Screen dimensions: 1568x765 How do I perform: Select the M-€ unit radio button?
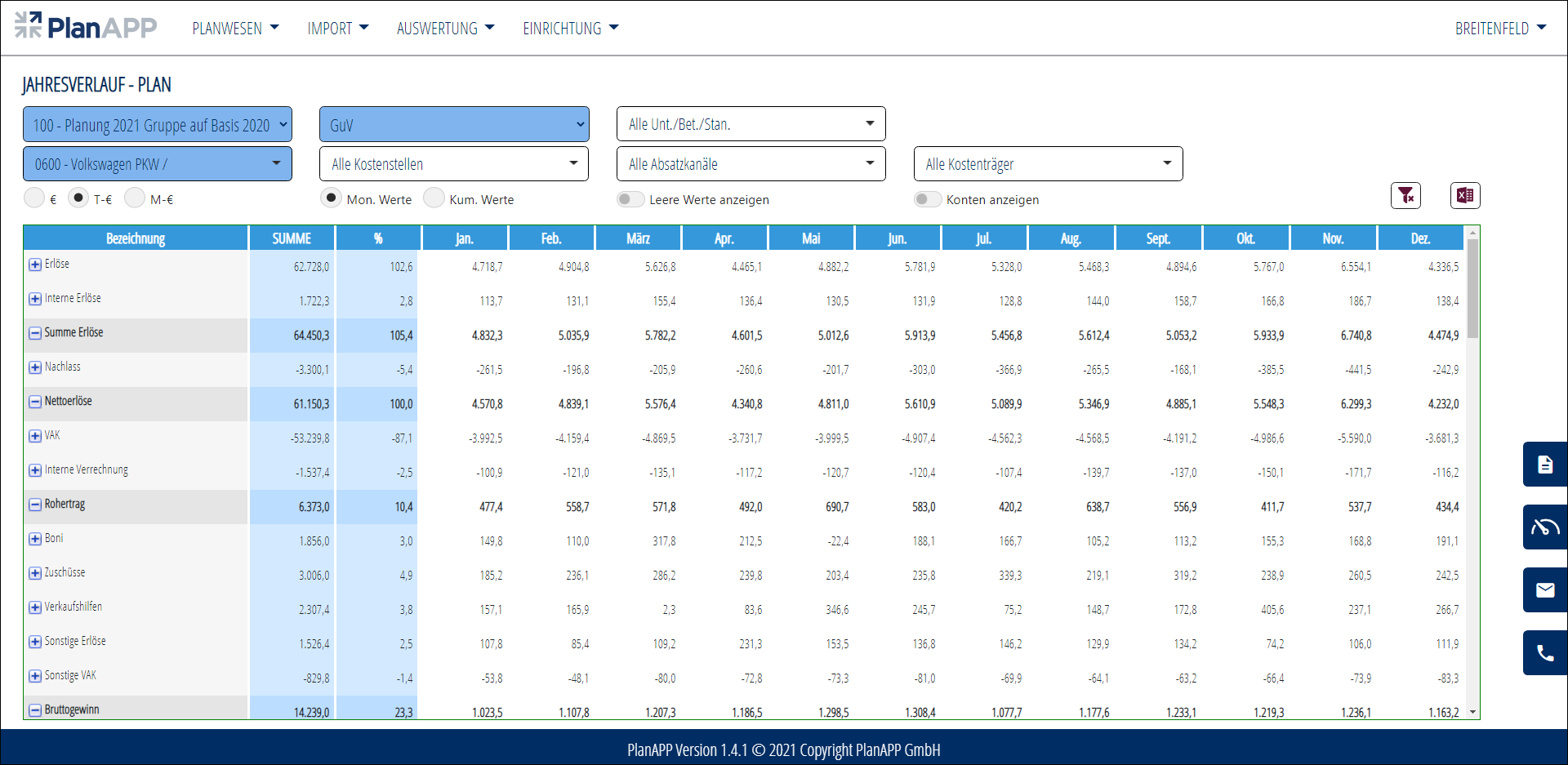(x=135, y=198)
